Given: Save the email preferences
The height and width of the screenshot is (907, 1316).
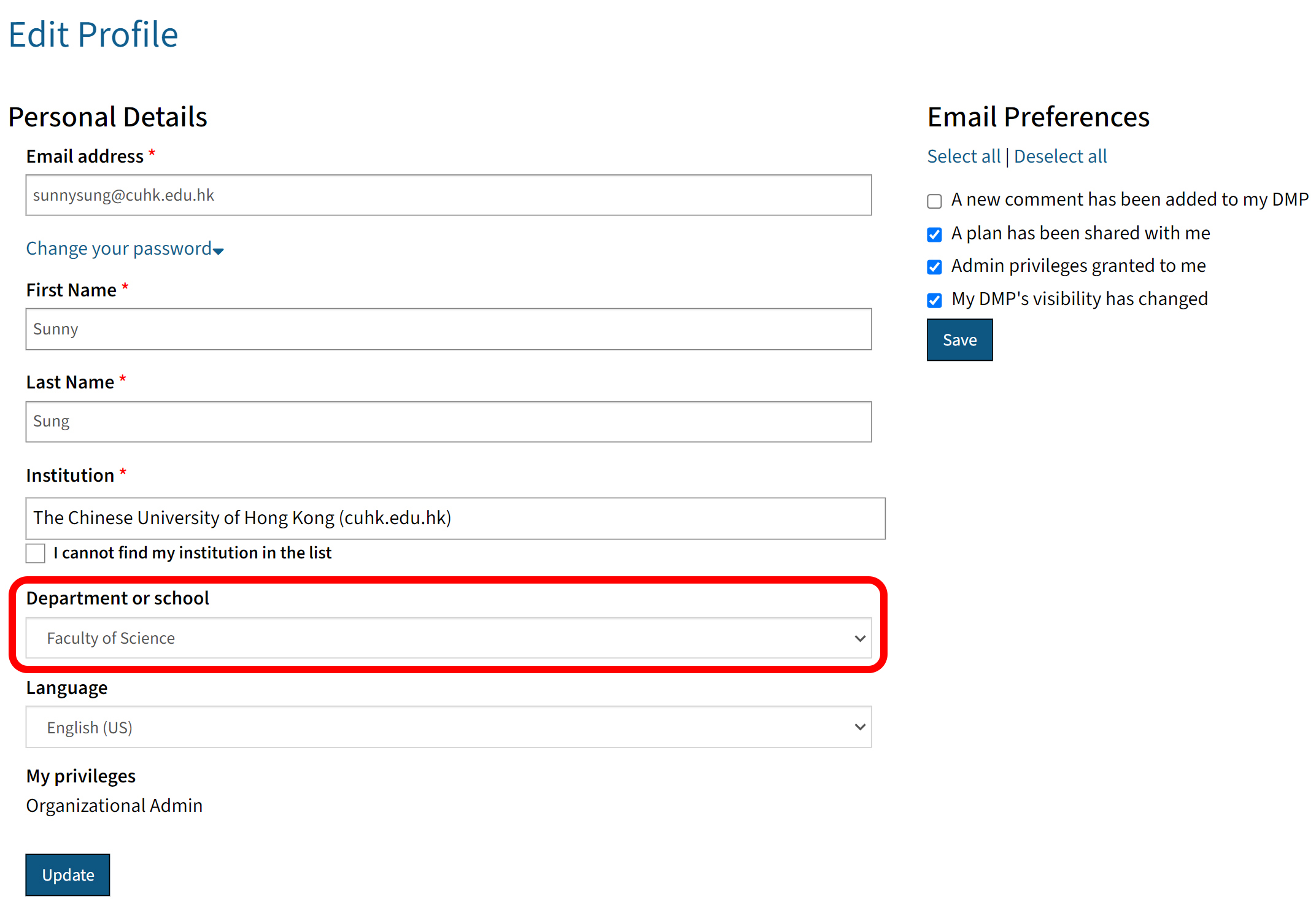Looking at the screenshot, I should pyautogui.click(x=959, y=339).
